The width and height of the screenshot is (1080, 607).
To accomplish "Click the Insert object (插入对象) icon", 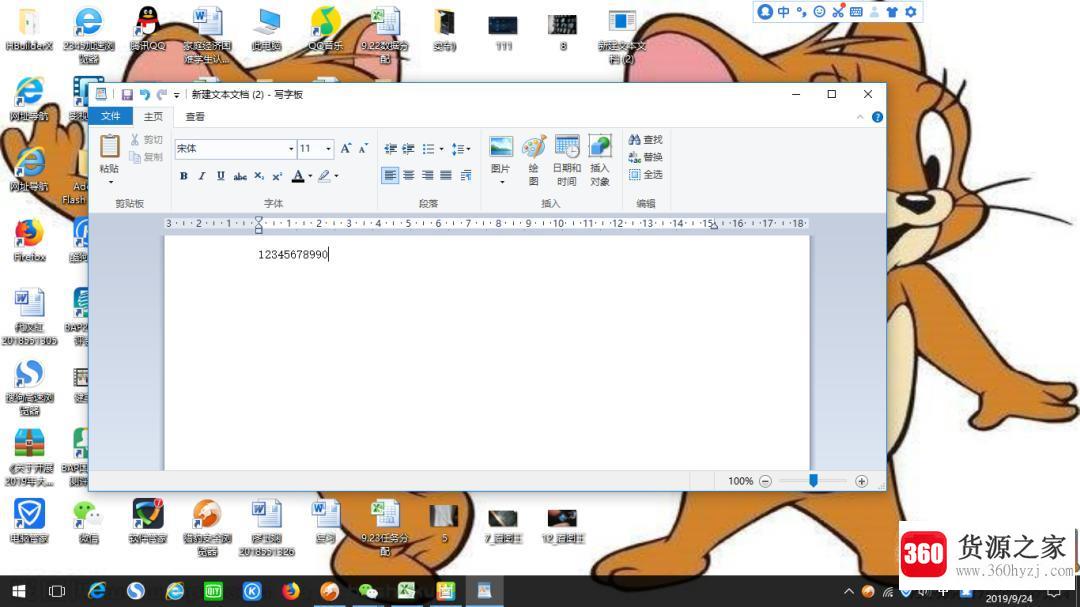I will tap(600, 147).
